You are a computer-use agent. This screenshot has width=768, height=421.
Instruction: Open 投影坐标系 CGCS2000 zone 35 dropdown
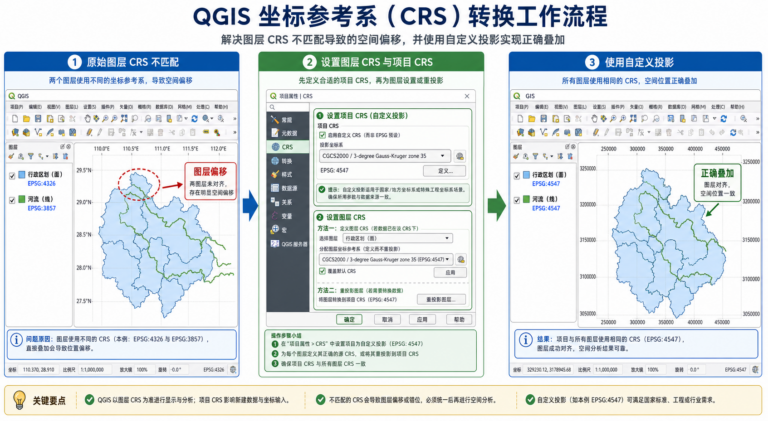(x=384, y=156)
